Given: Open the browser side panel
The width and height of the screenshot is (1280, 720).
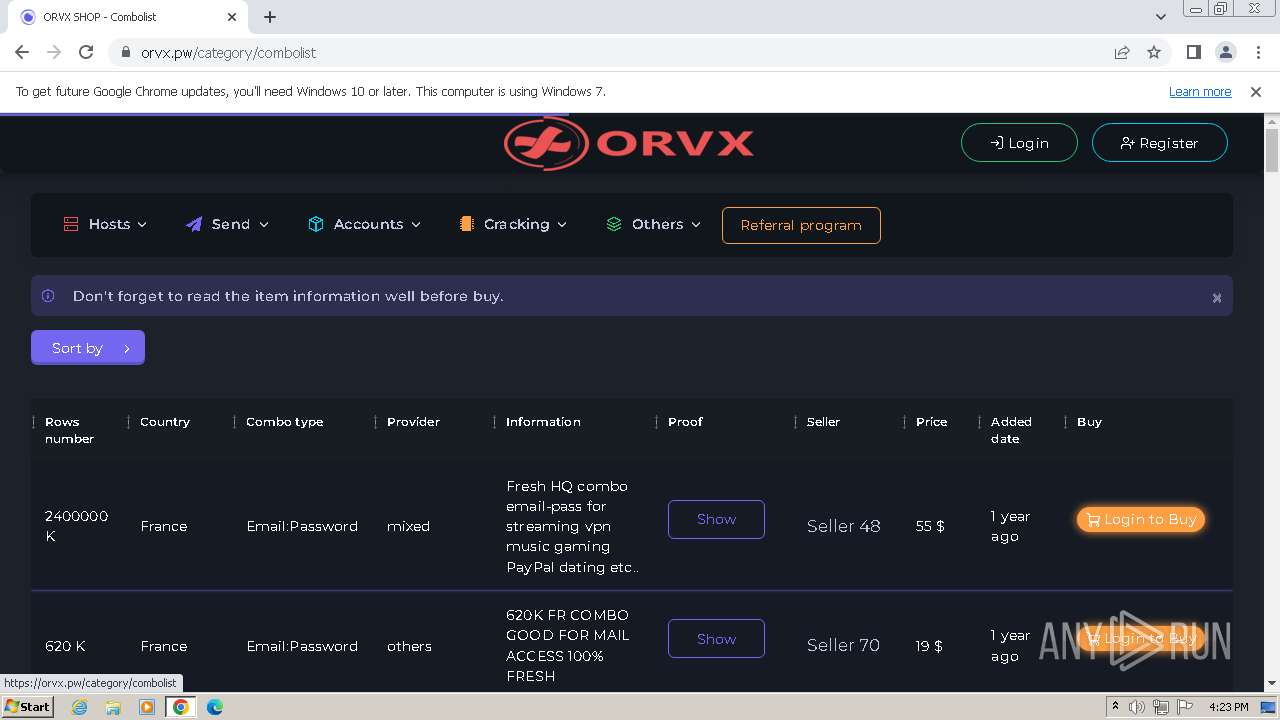Looking at the screenshot, I should (1193, 52).
